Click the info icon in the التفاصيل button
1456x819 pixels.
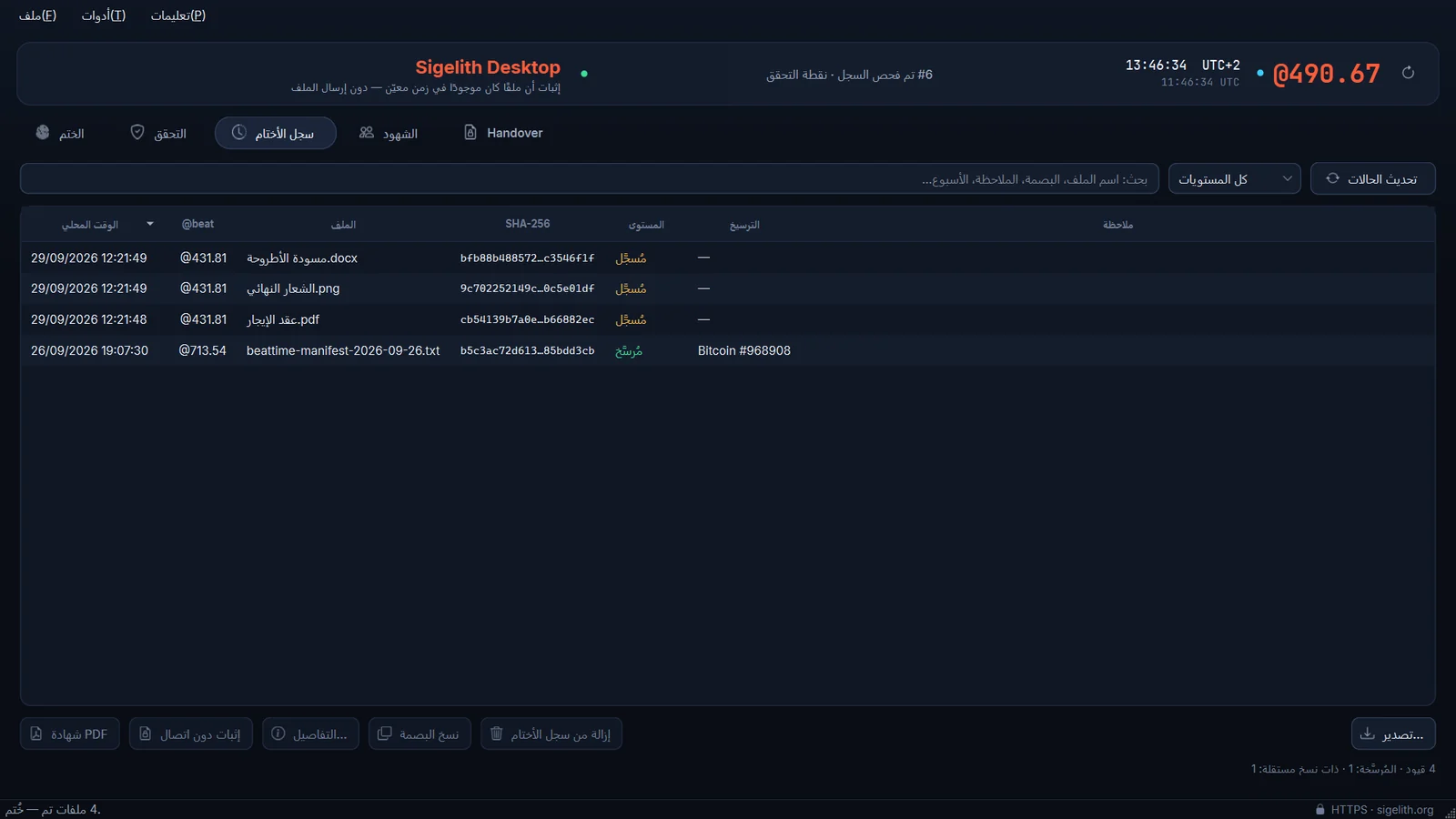click(x=278, y=733)
